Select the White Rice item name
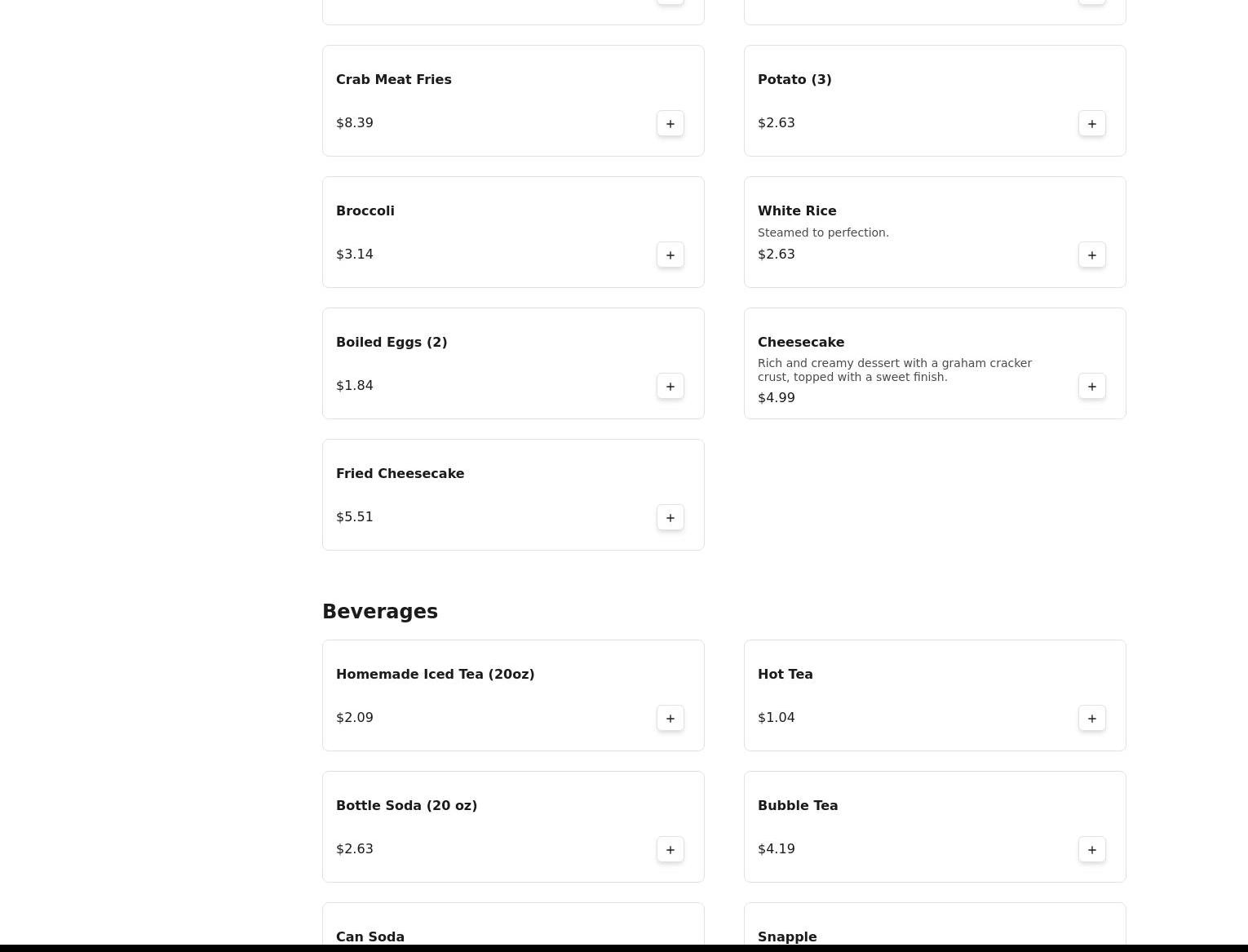The width and height of the screenshot is (1248, 952). 797,211
